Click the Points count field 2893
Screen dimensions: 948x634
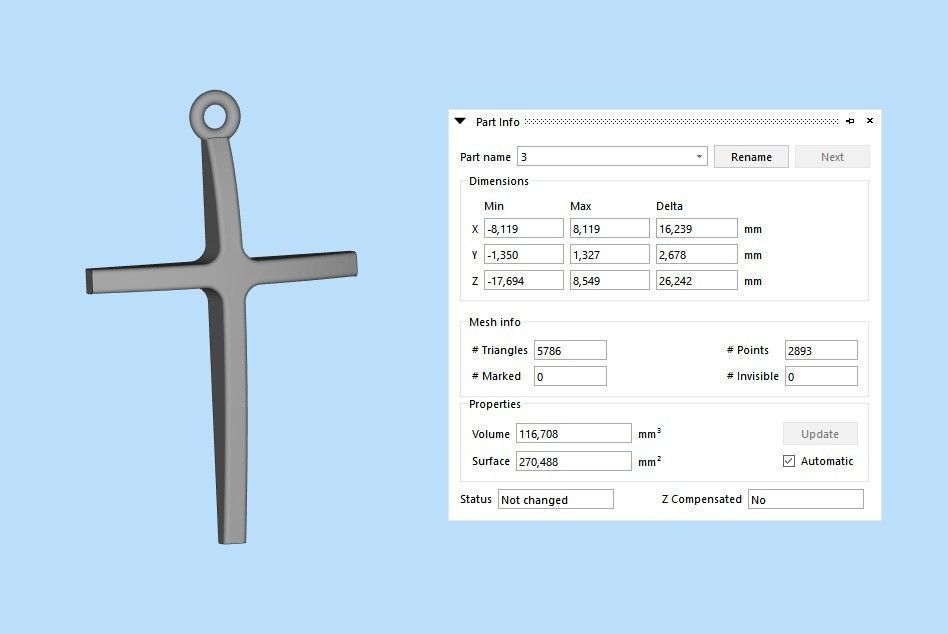821,350
